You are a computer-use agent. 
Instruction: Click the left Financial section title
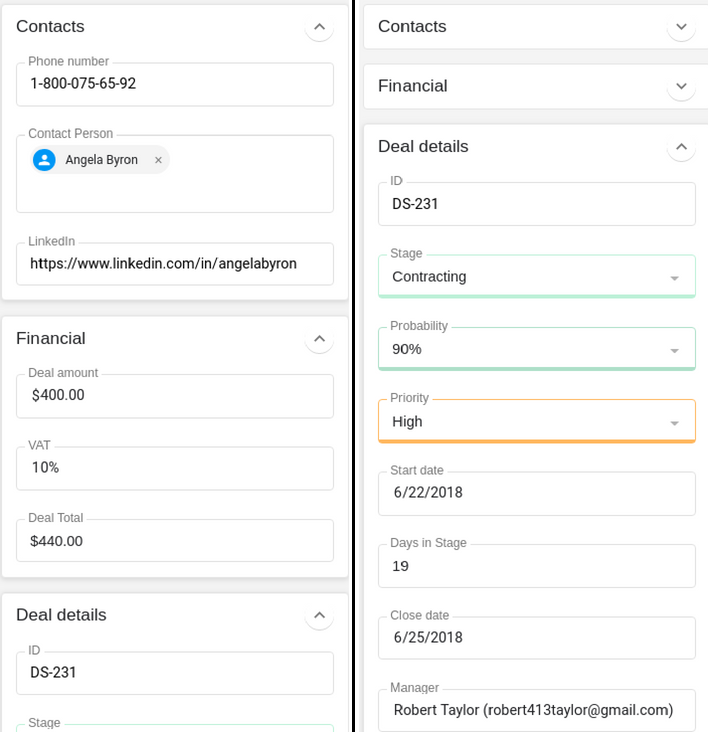coord(51,338)
